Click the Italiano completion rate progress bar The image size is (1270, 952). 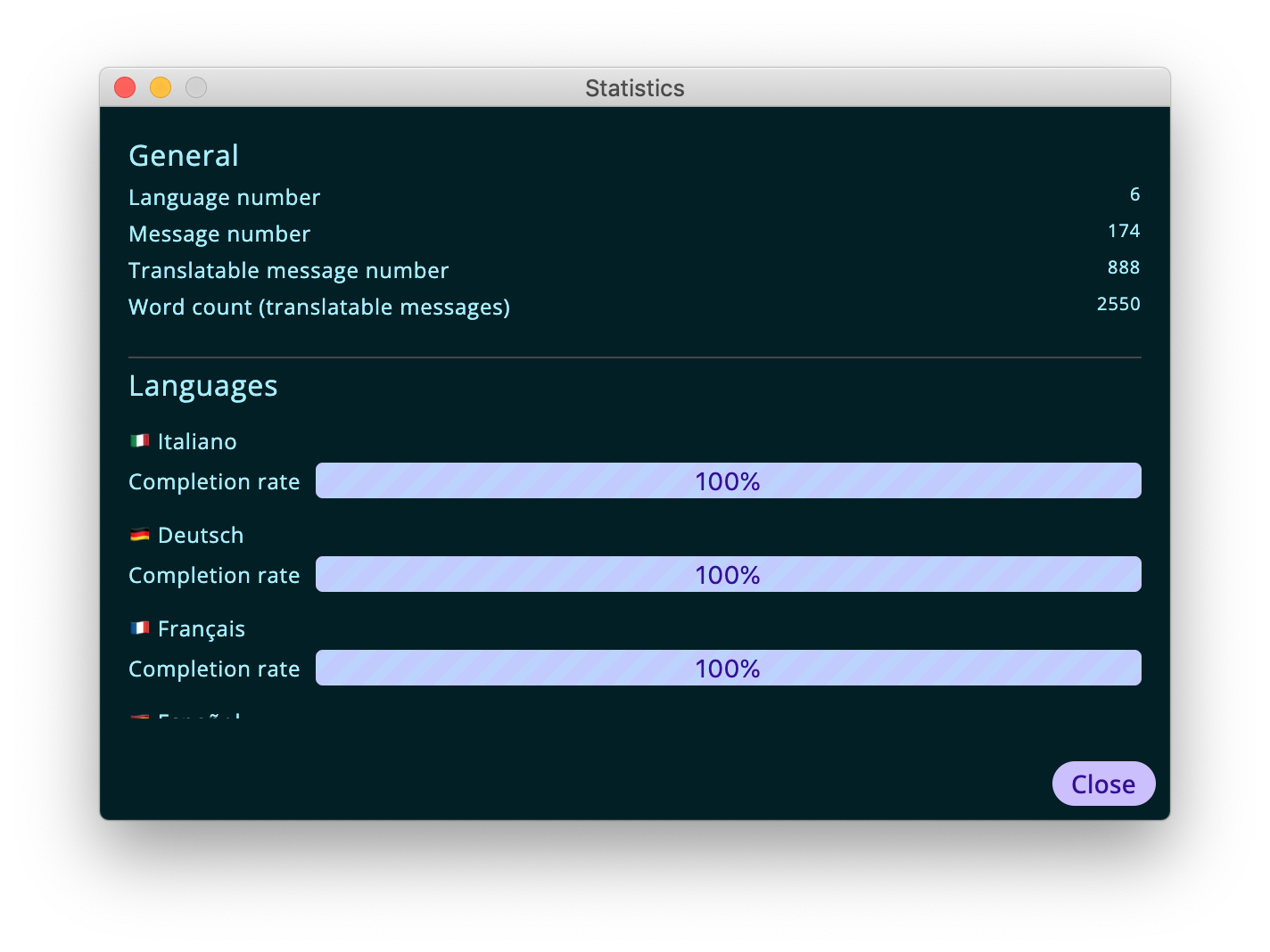tap(728, 480)
